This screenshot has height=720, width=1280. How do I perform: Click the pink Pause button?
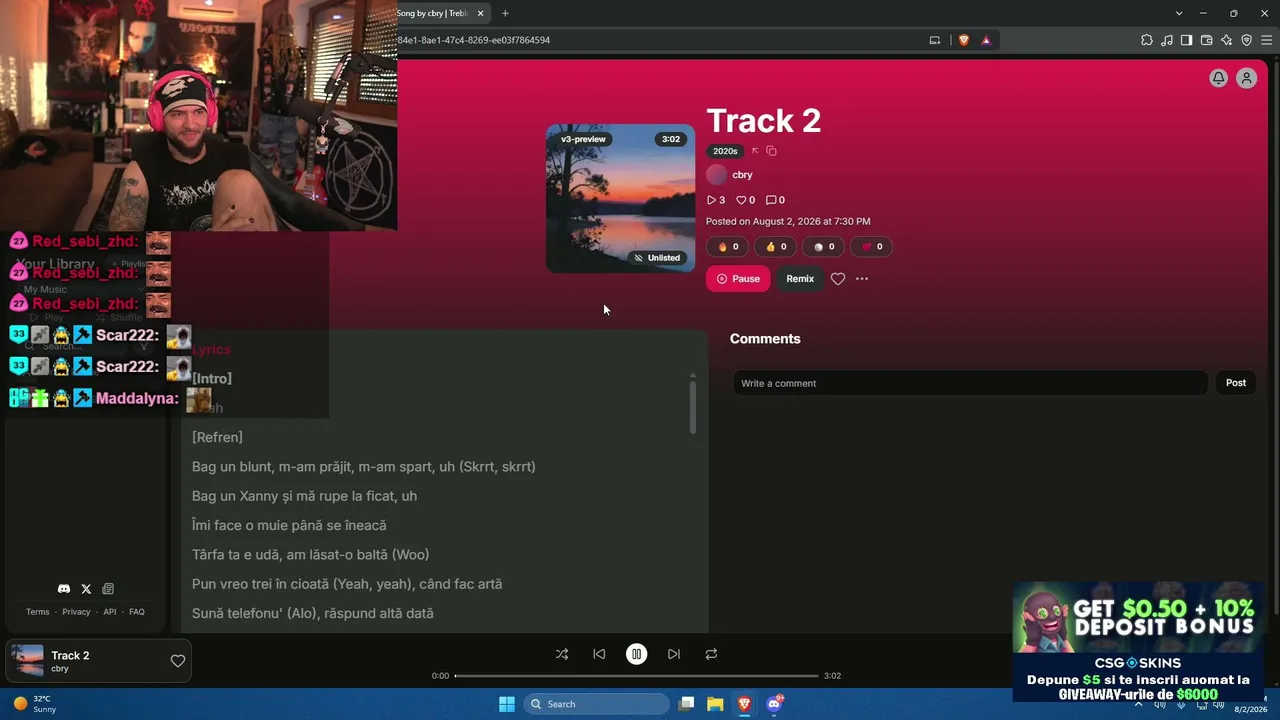[738, 279]
